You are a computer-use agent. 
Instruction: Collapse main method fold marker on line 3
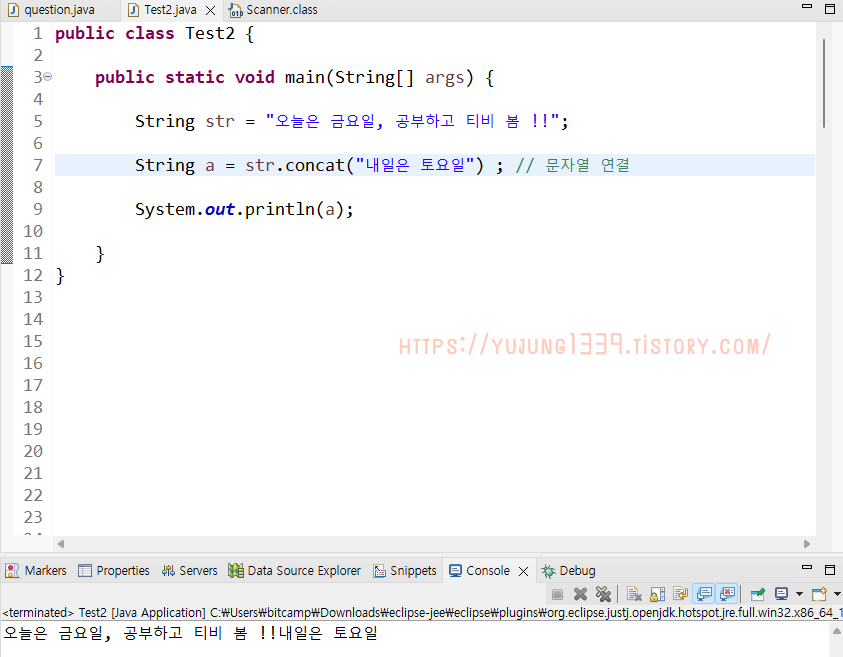pos(47,77)
